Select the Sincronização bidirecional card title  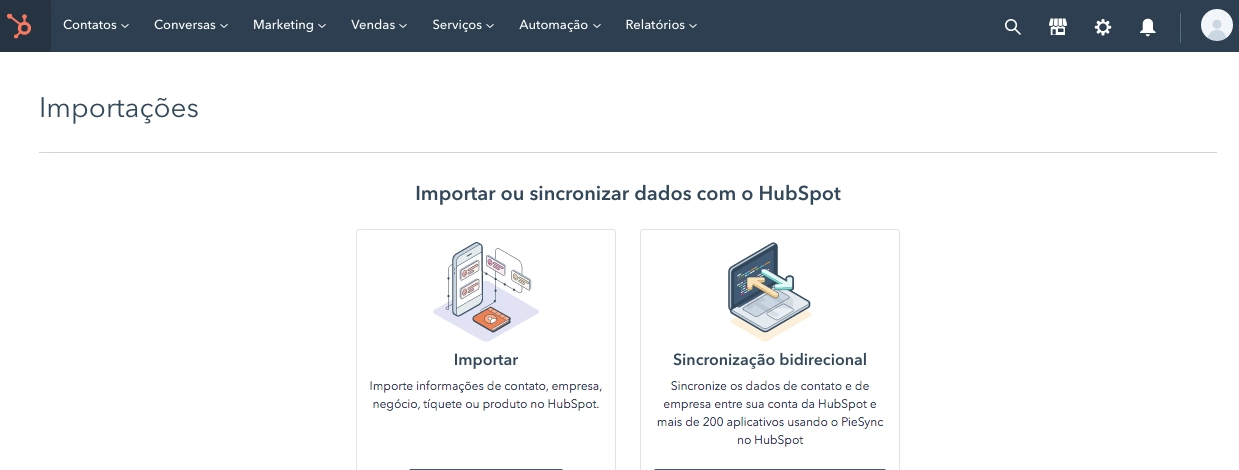pyautogui.click(x=770, y=360)
